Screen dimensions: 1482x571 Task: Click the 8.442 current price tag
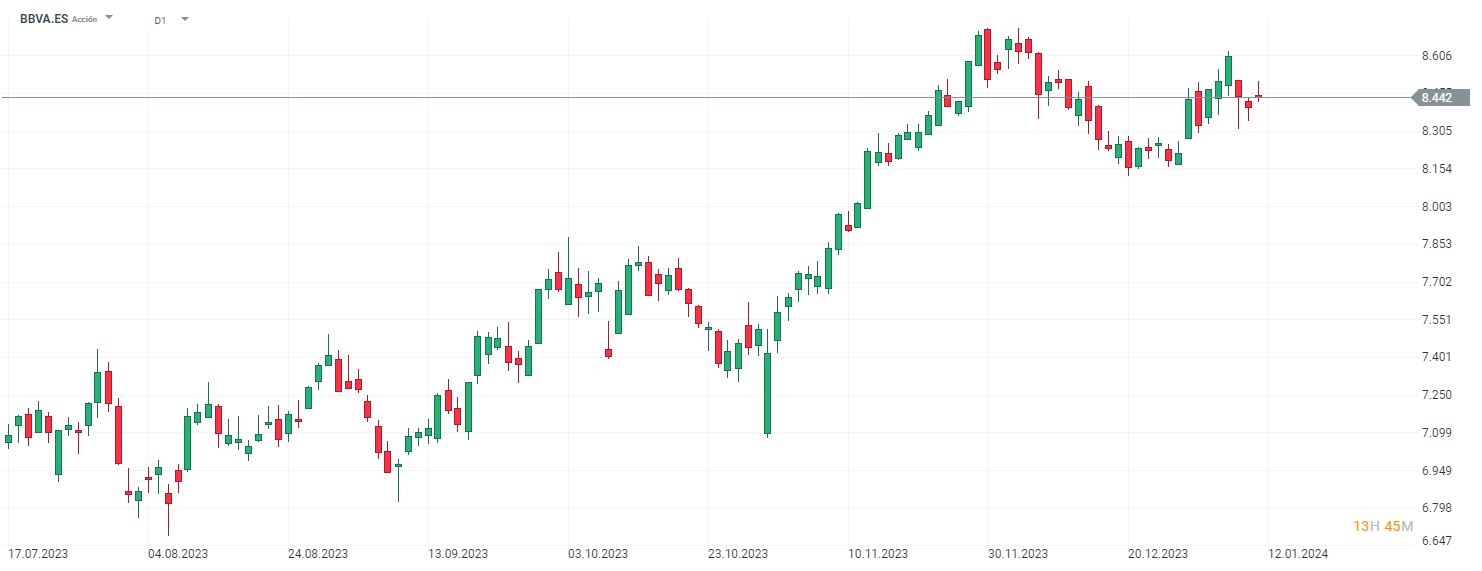pyautogui.click(x=1438, y=97)
